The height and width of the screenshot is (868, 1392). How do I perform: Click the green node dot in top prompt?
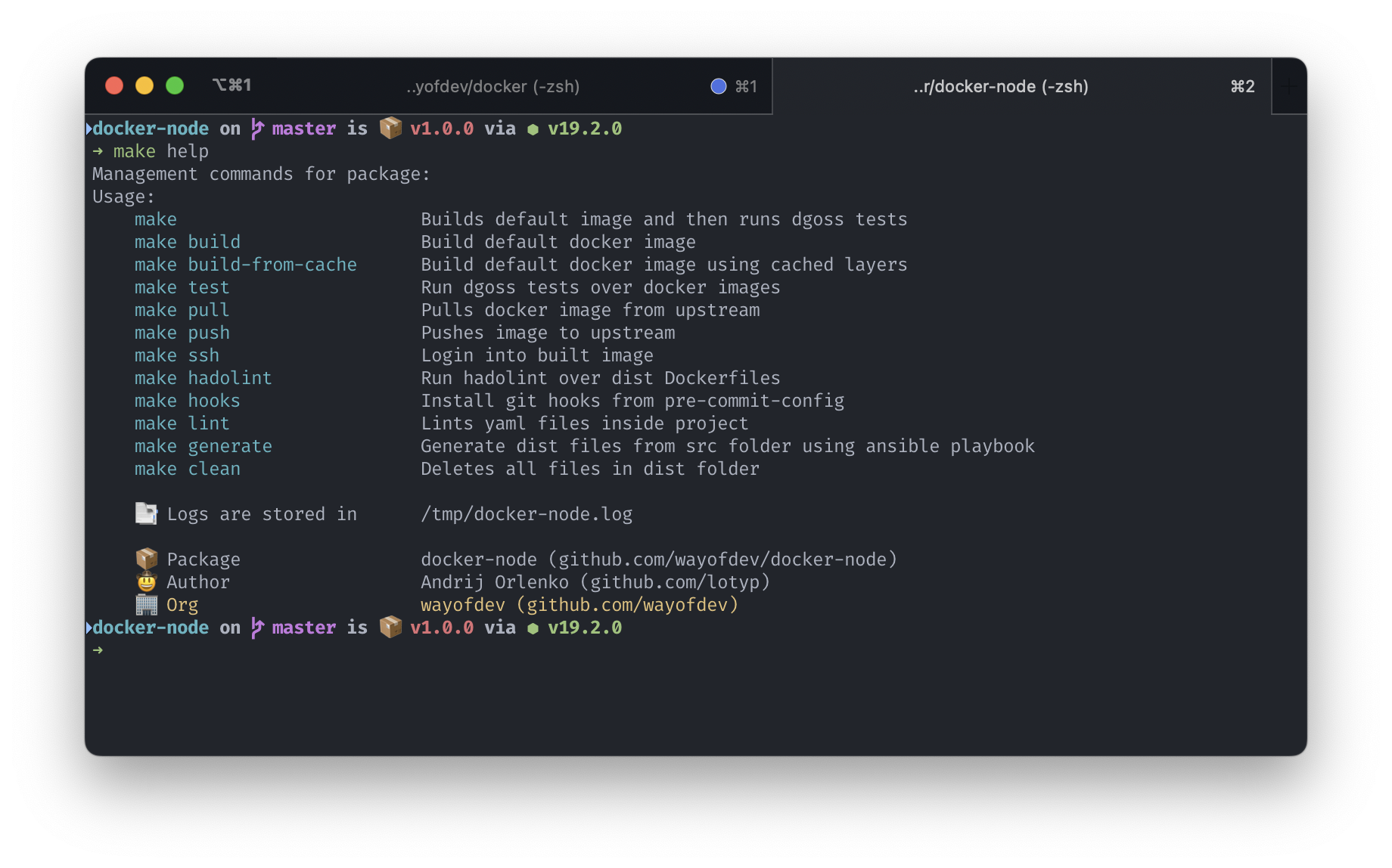click(533, 129)
